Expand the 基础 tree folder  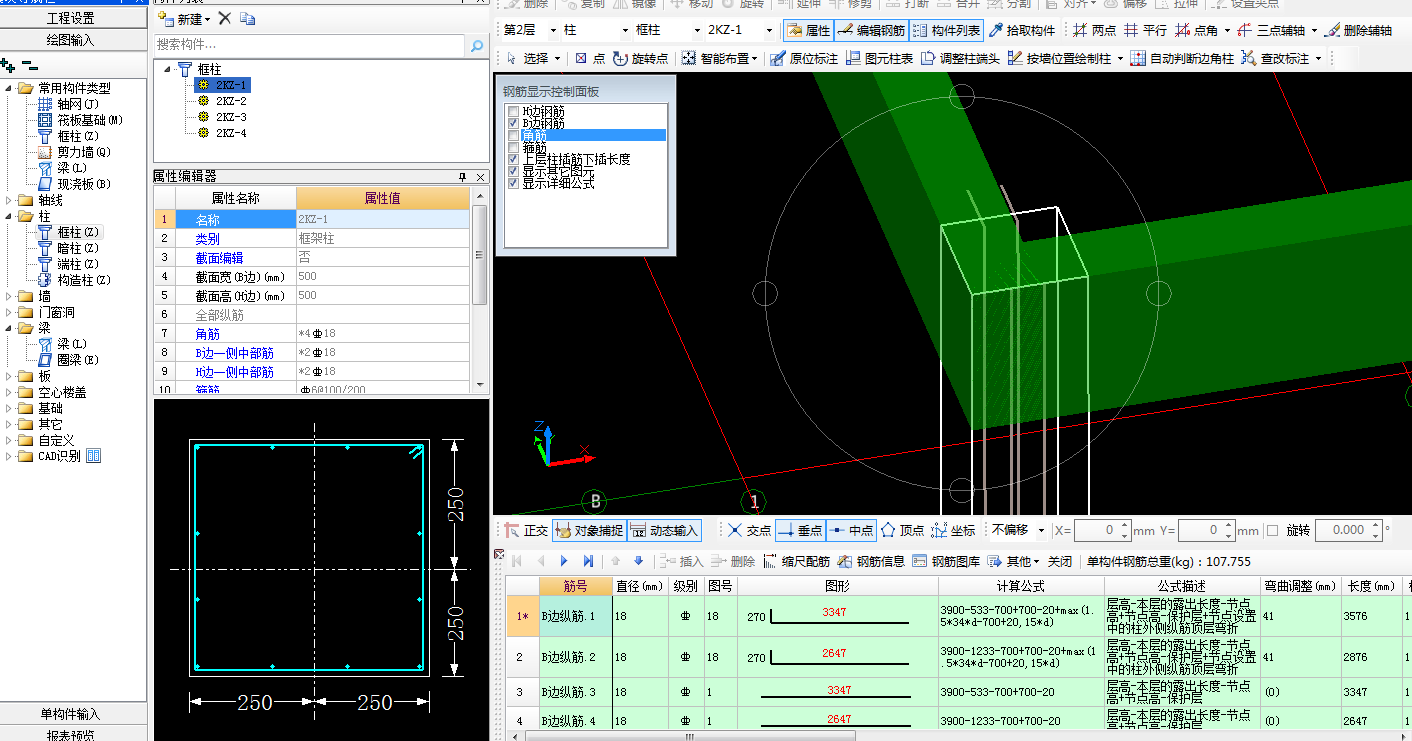click(x=9, y=408)
